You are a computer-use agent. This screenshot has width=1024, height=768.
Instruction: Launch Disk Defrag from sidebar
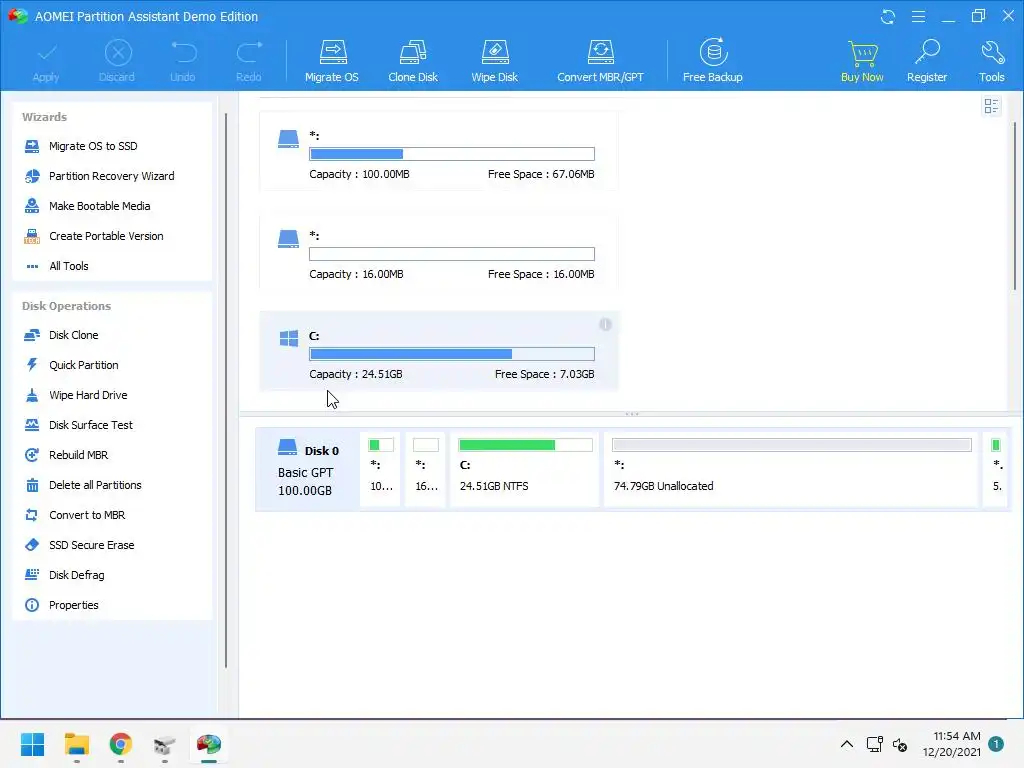point(76,575)
